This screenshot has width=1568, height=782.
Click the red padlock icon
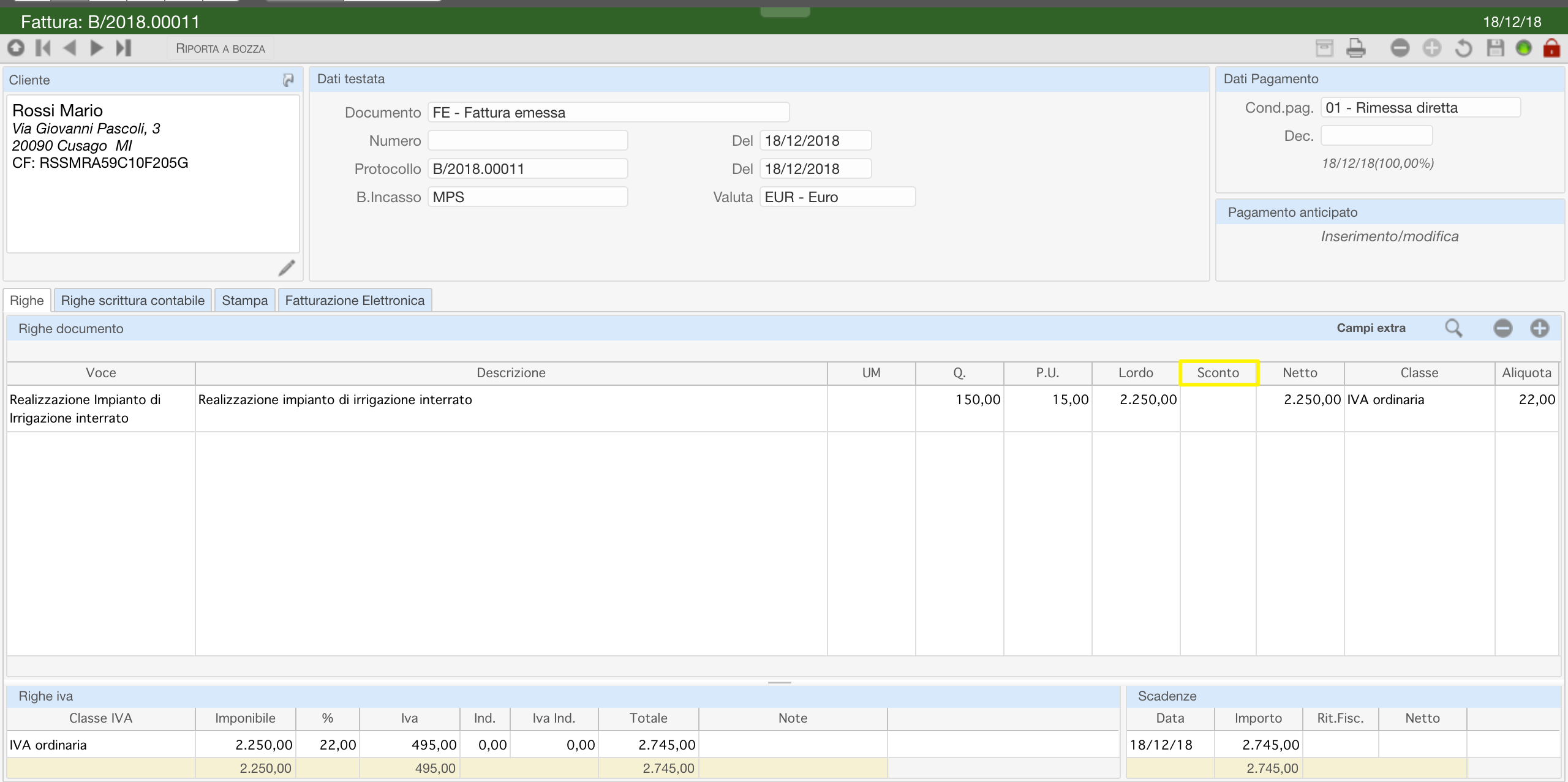1551,48
